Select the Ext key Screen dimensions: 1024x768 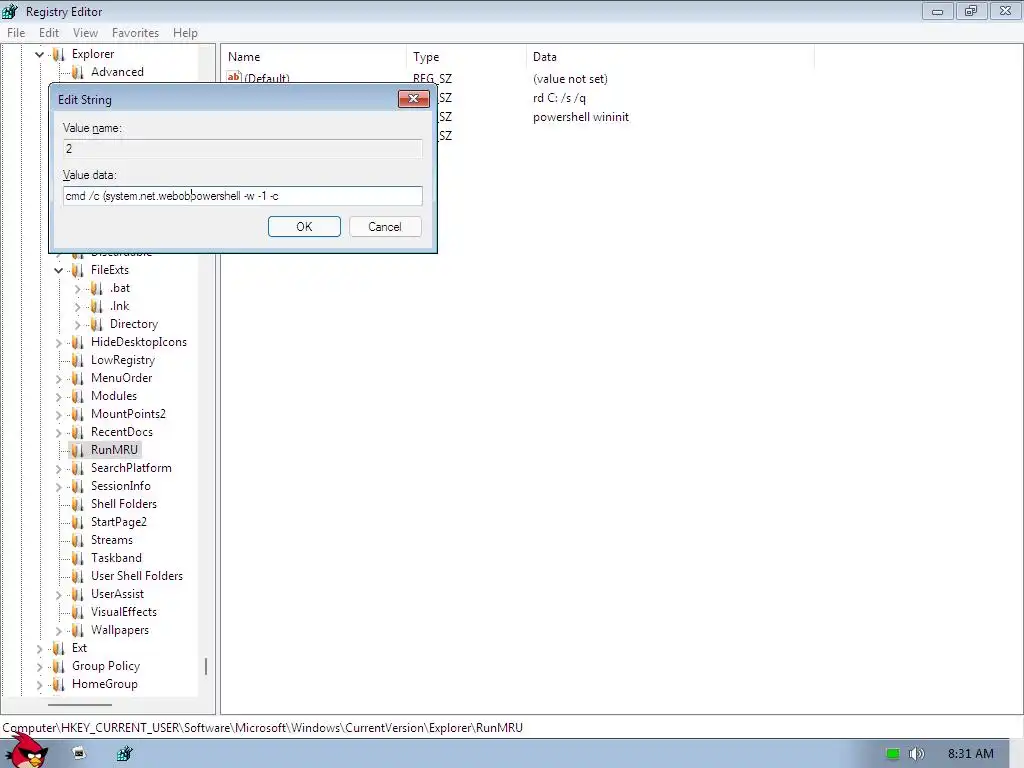tap(79, 648)
